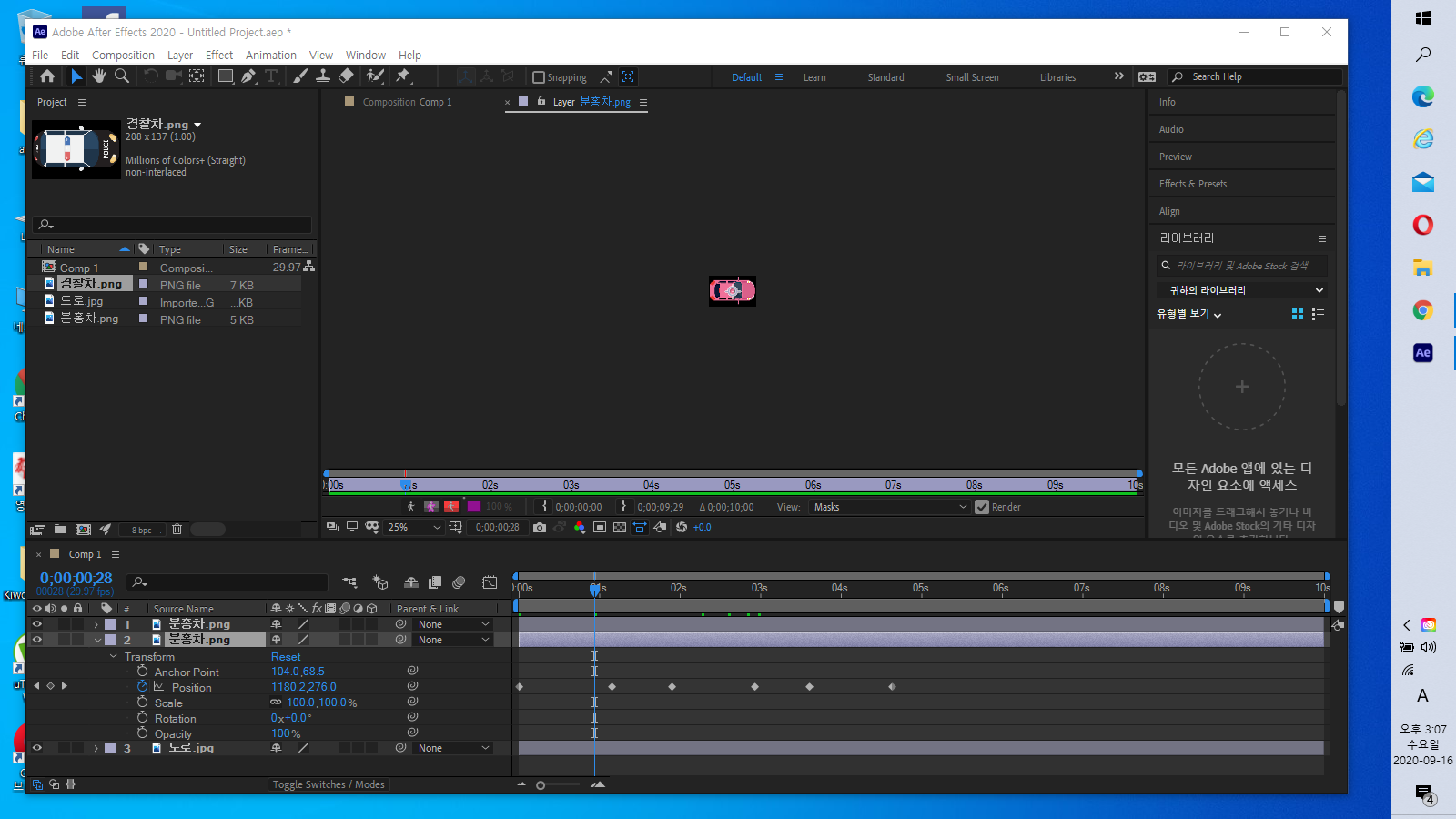Choose the Horizontal Type tool
1456x819 pixels.
click(272, 76)
